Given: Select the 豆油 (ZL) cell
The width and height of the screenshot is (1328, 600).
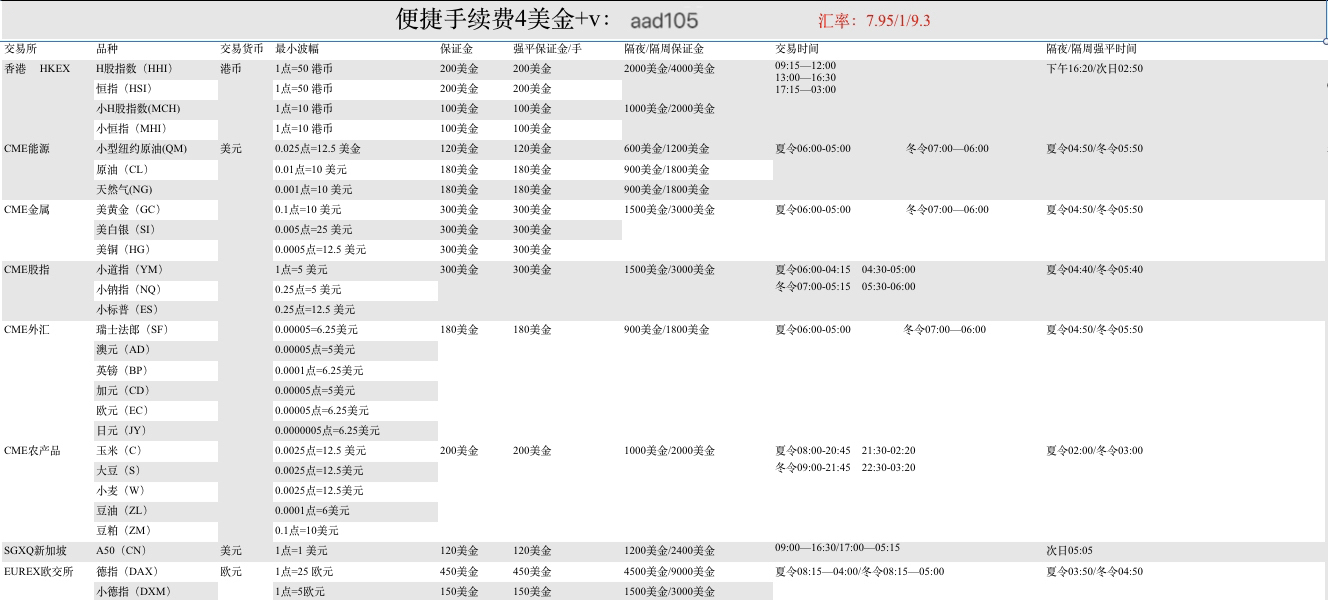Looking at the screenshot, I should pyautogui.click(x=122, y=511).
